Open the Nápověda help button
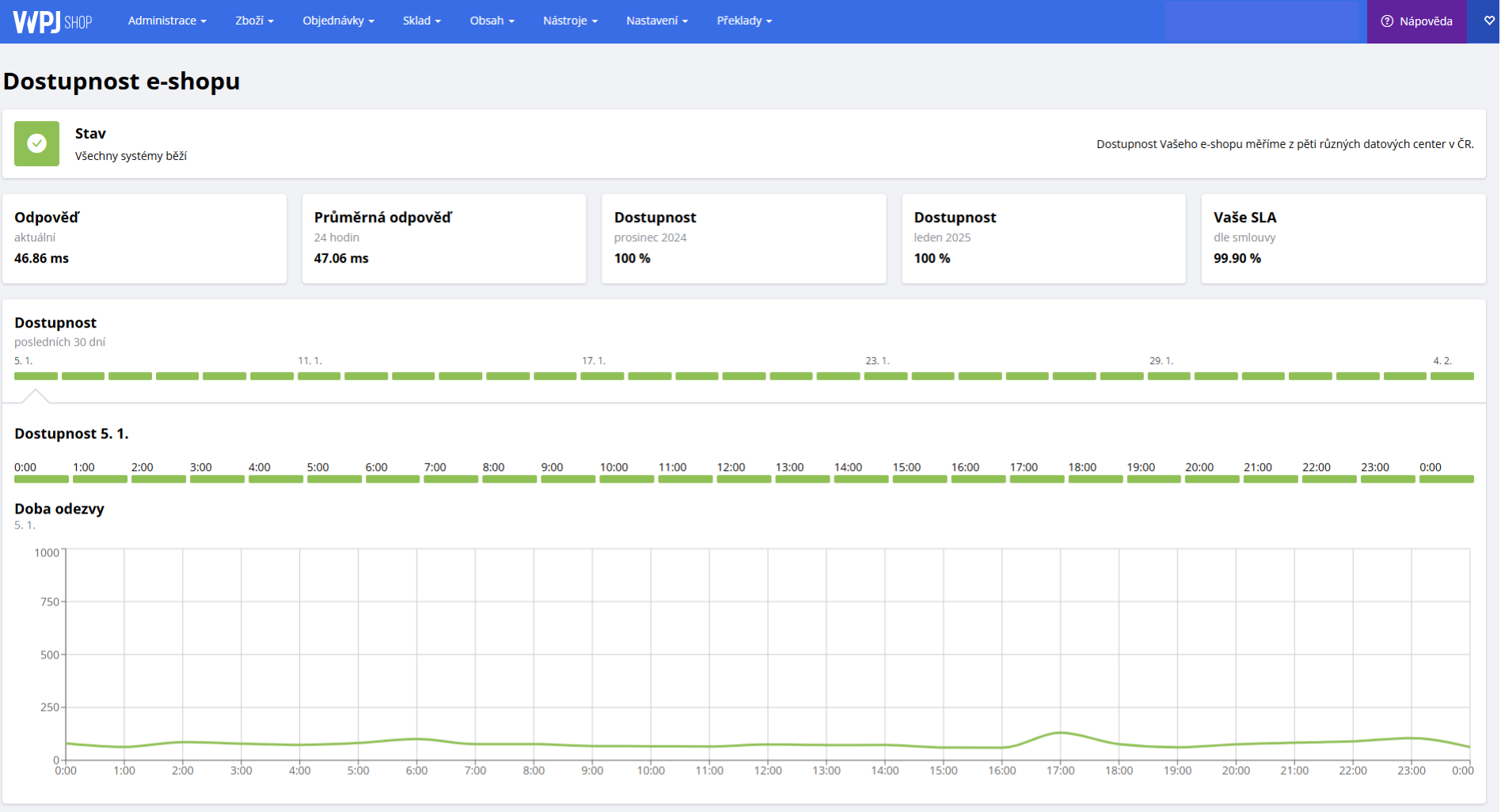This screenshot has height=812, width=1501. pyautogui.click(x=1416, y=21)
